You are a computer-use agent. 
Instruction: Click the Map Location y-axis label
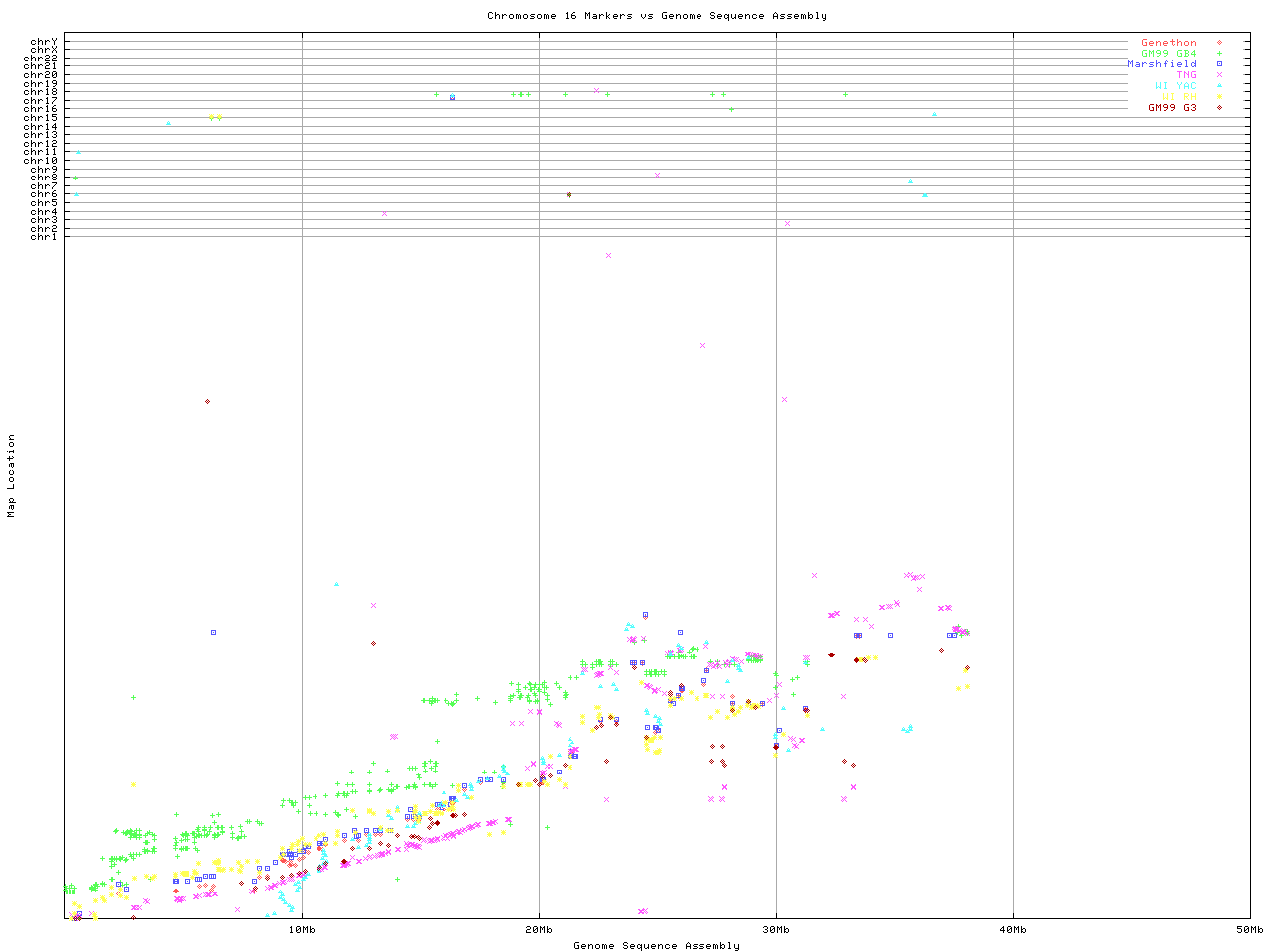[x=12, y=476]
